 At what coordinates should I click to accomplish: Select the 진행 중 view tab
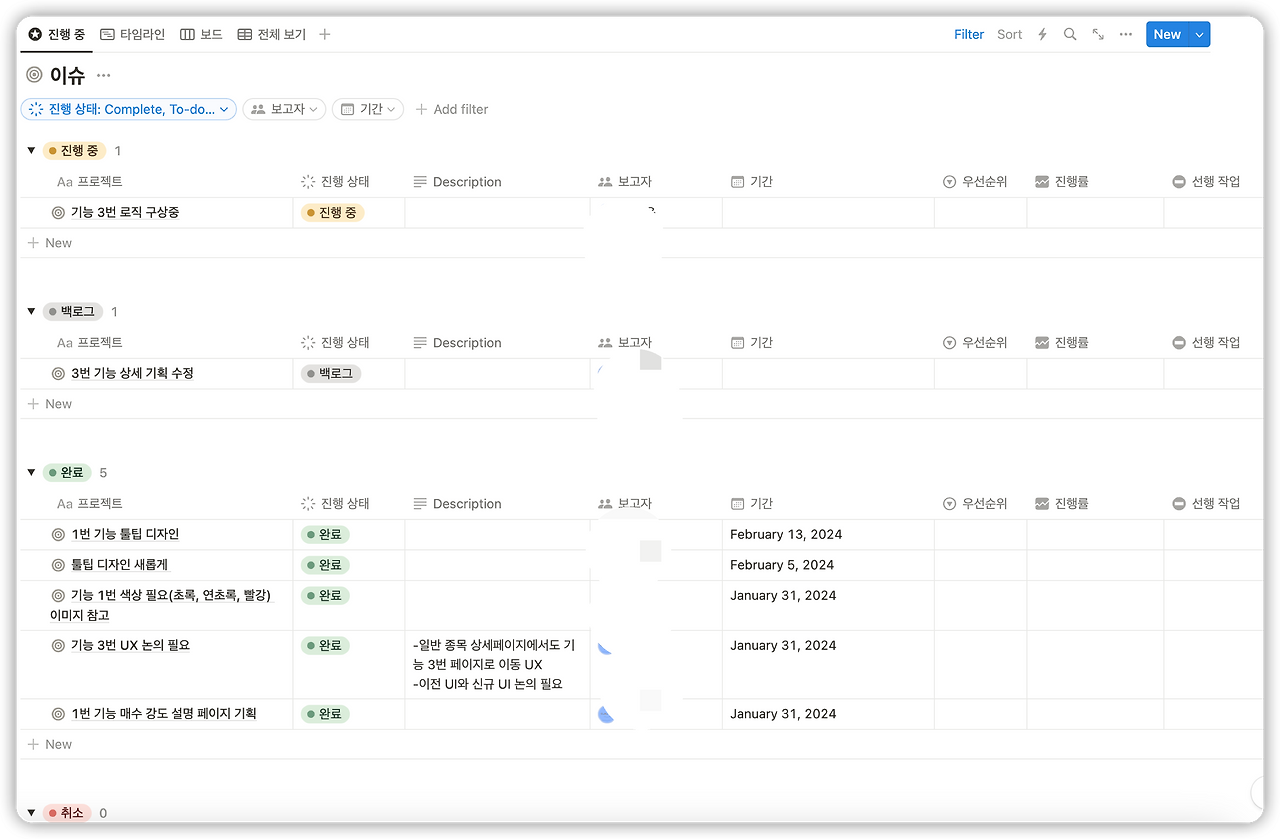coord(57,34)
